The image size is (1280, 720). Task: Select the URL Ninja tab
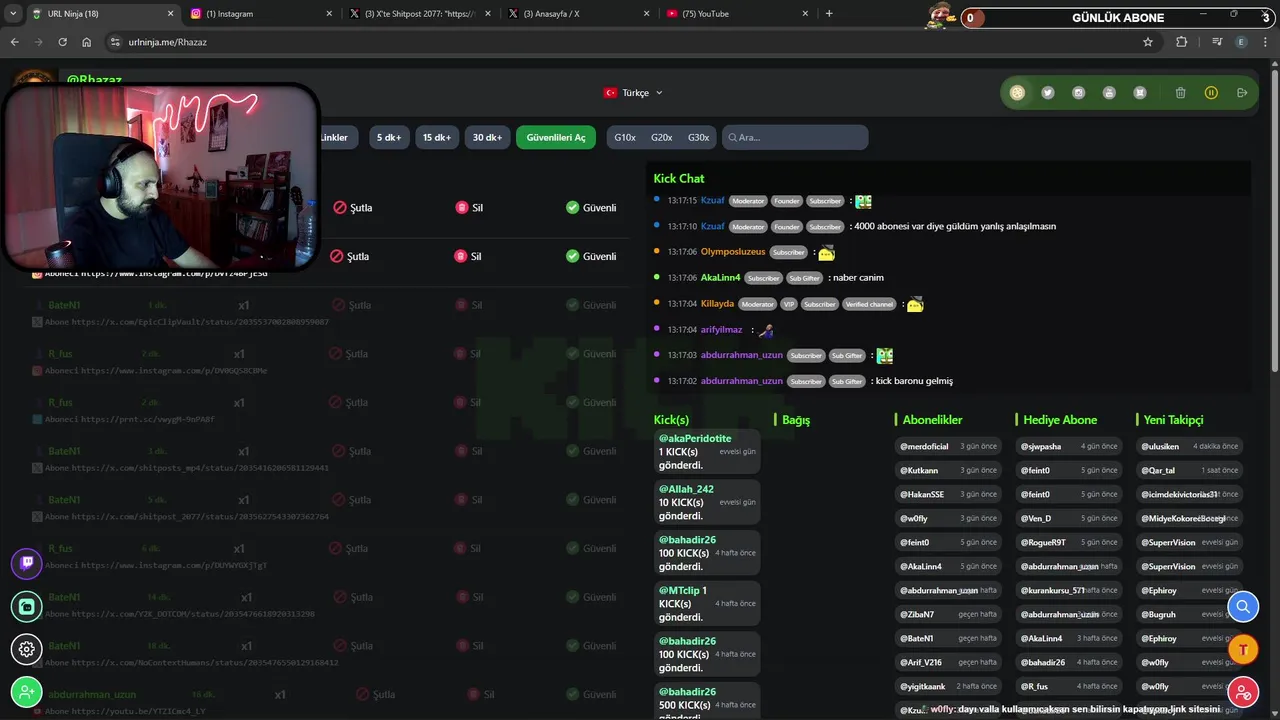pos(103,14)
